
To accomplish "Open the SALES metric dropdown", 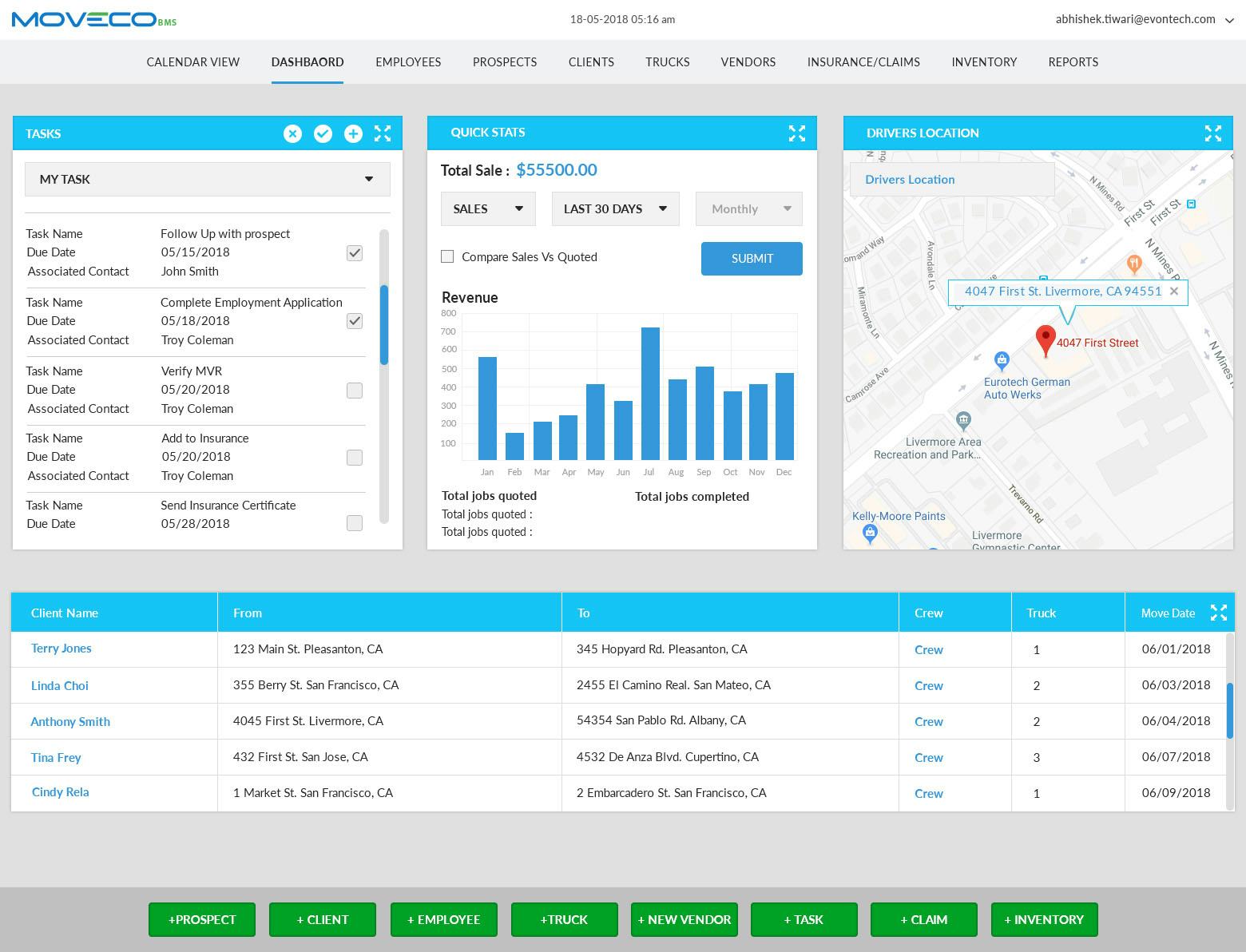I will [487, 208].
